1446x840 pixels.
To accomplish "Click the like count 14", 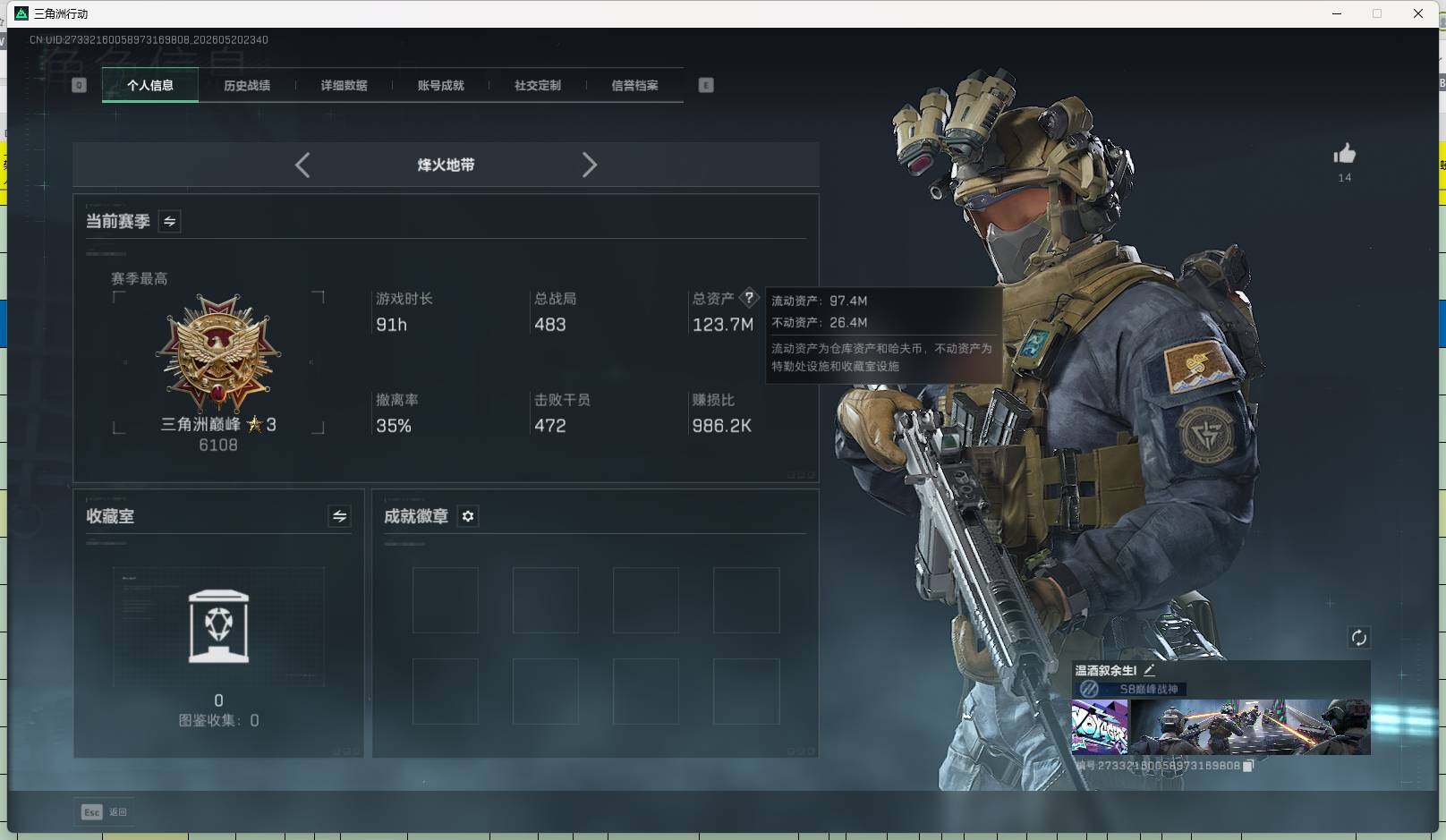I will [x=1345, y=177].
